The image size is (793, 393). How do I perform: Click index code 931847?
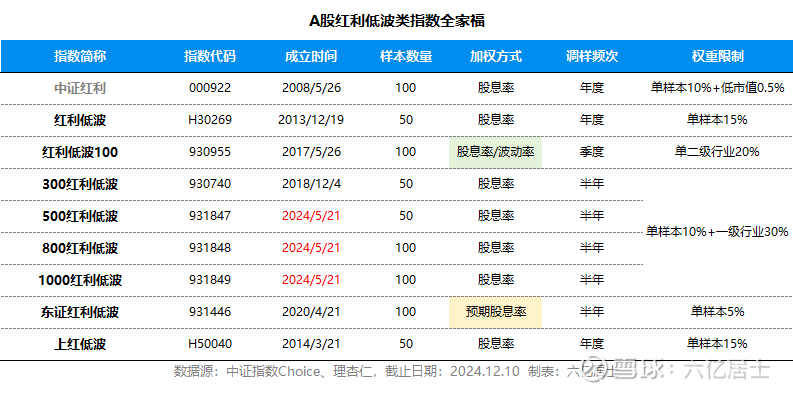point(210,216)
